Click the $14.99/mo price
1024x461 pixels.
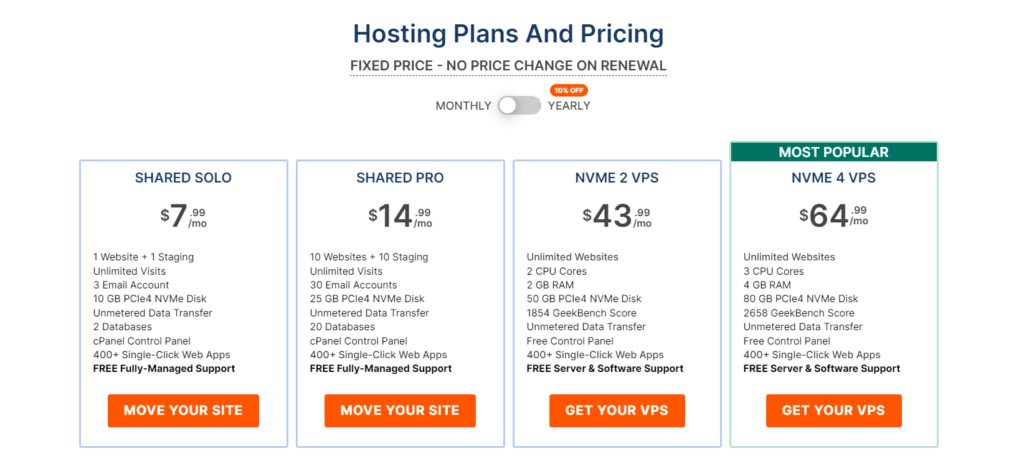pos(400,216)
